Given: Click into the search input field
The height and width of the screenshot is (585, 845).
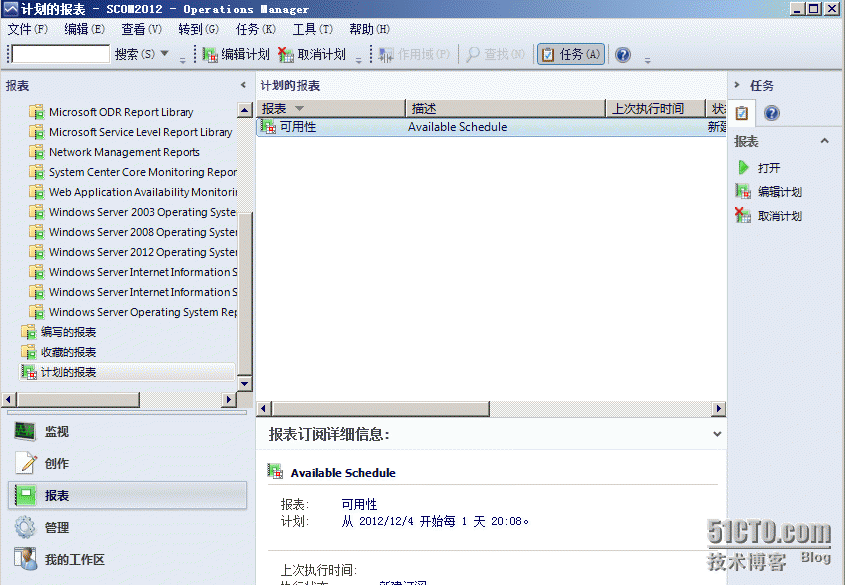Looking at the screenshot, I should 61,54.
